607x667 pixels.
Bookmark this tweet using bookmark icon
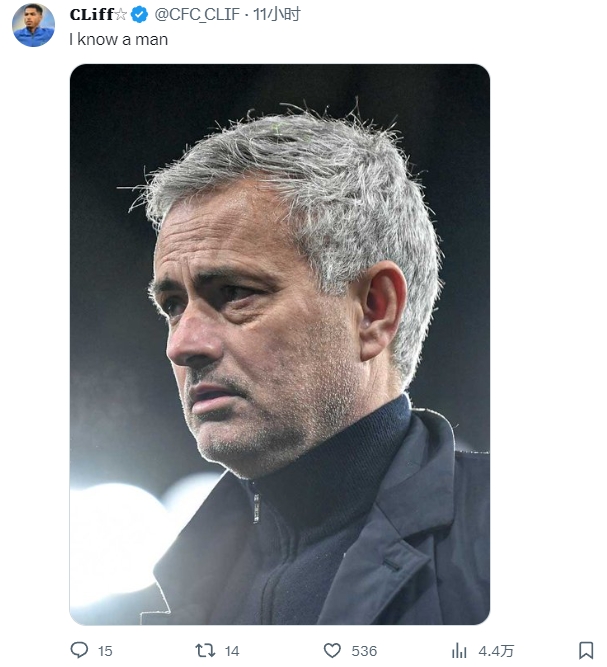[x=586, y=650]
